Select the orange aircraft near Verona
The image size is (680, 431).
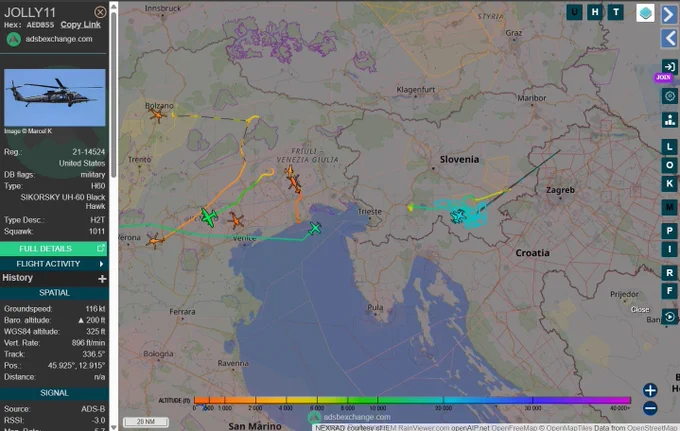pos(155,240)
